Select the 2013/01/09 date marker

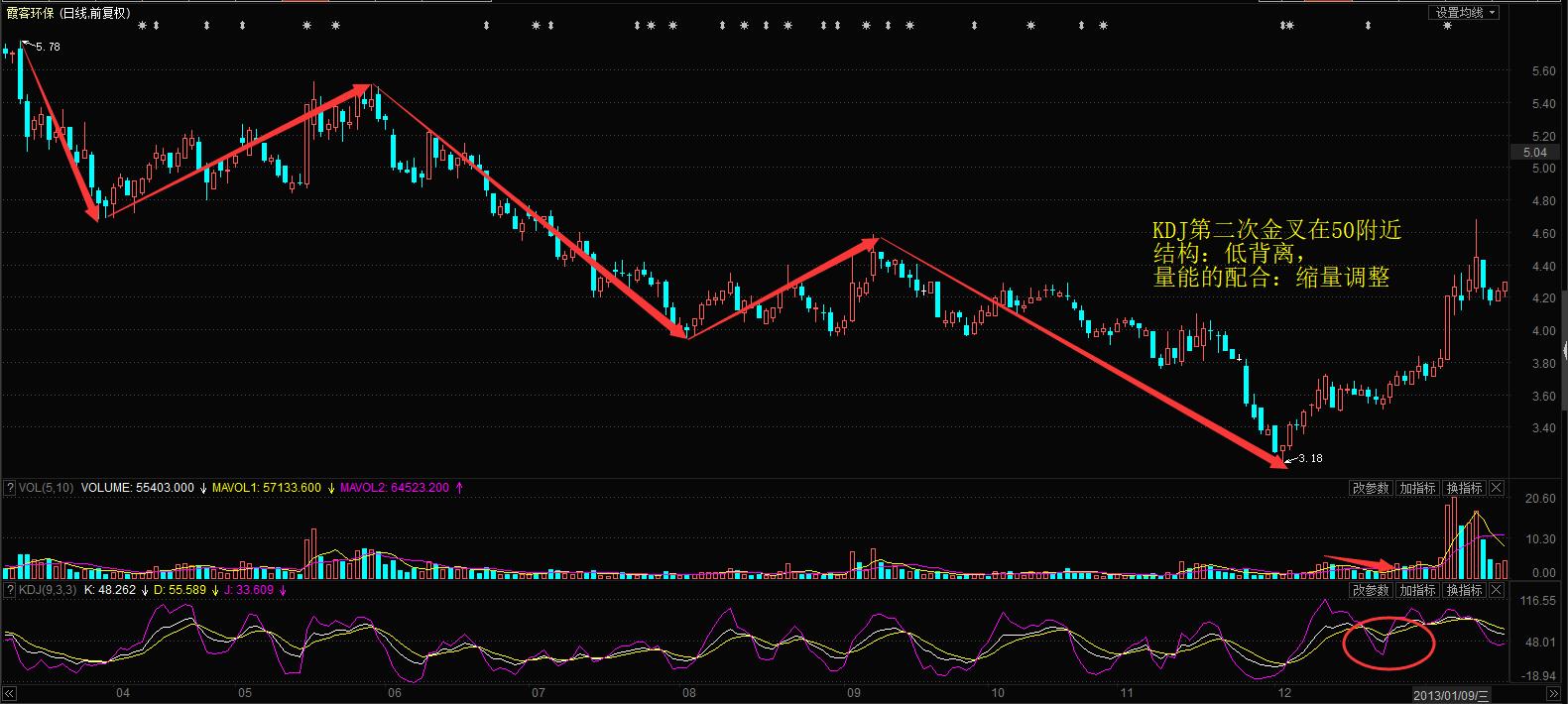[x=1450, y=694]
